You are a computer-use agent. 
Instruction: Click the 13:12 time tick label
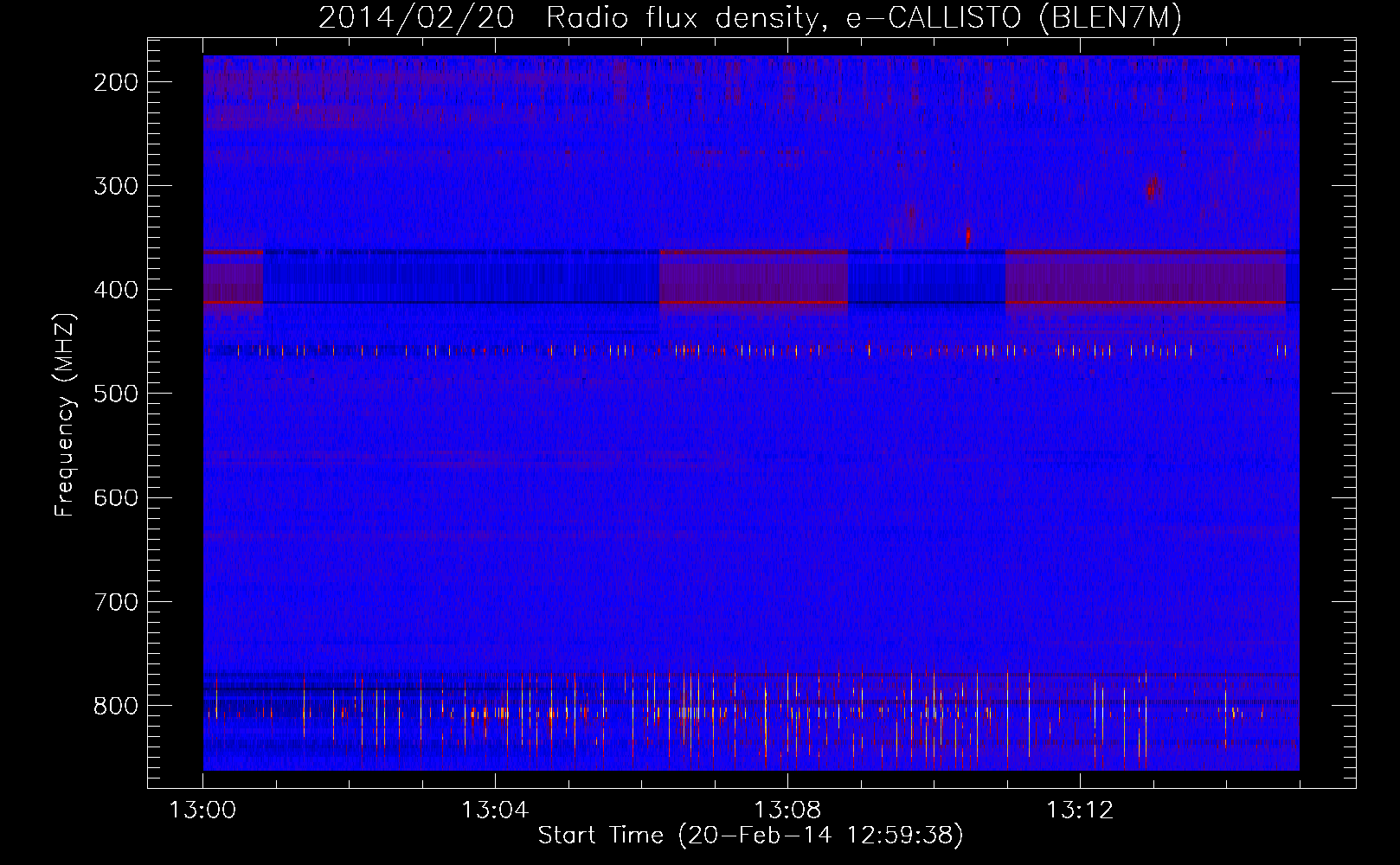(x=1080, y=811)
